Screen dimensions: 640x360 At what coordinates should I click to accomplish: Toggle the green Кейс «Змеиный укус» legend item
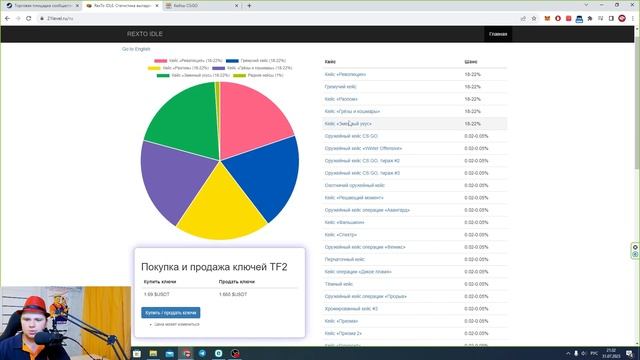pos(193,75)
